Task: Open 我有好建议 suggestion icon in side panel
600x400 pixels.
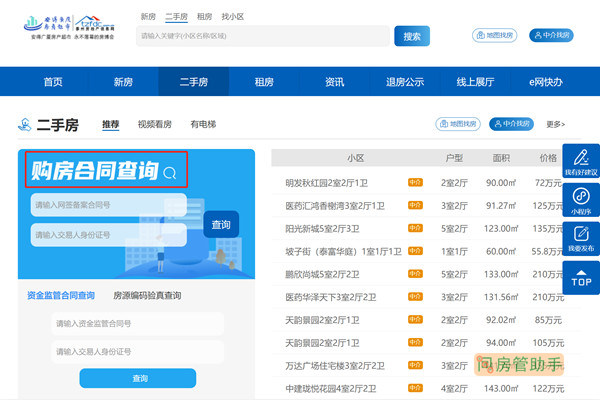Action: [x=581, y=161]
